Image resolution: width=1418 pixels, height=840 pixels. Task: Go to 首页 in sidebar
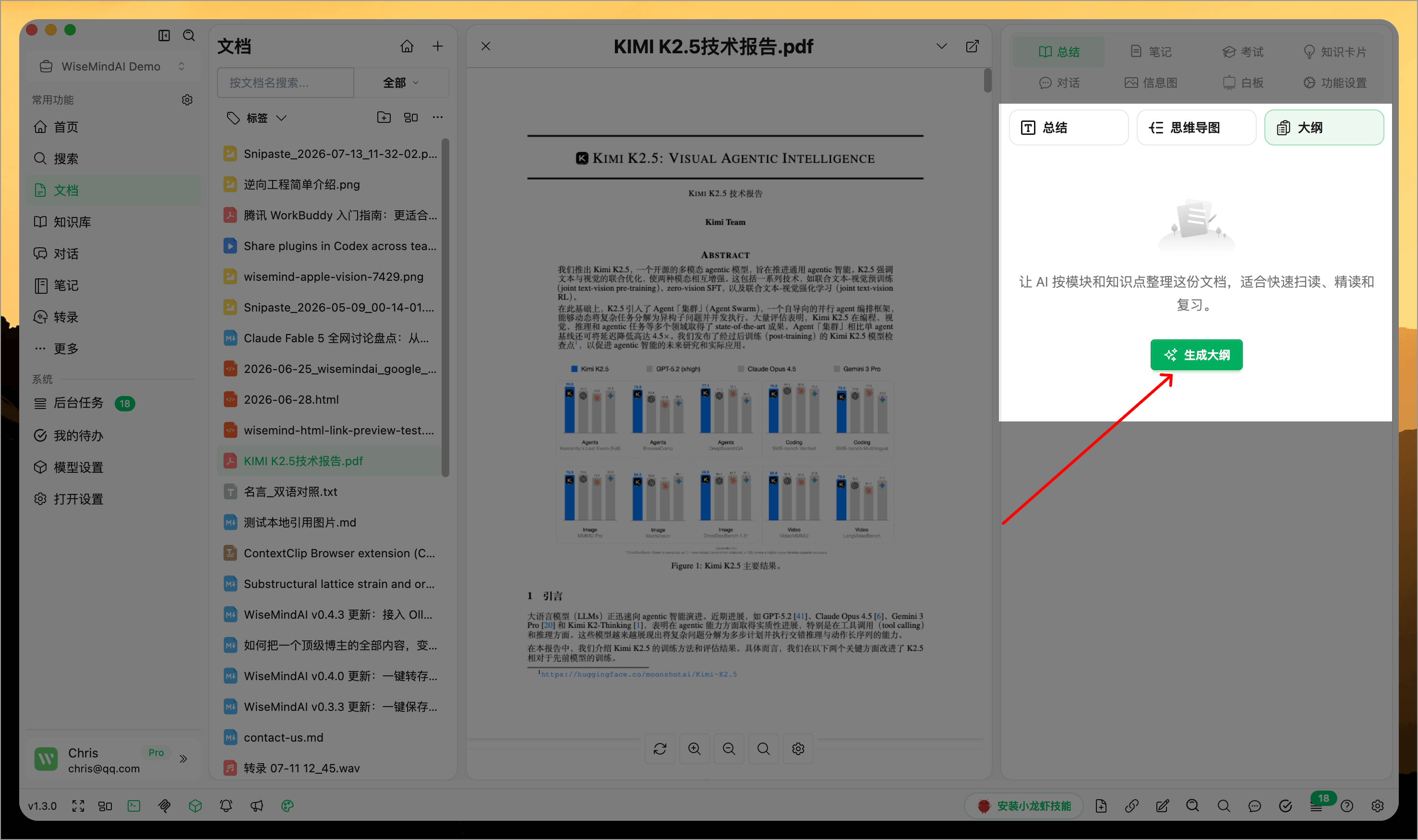pos(113,127)
